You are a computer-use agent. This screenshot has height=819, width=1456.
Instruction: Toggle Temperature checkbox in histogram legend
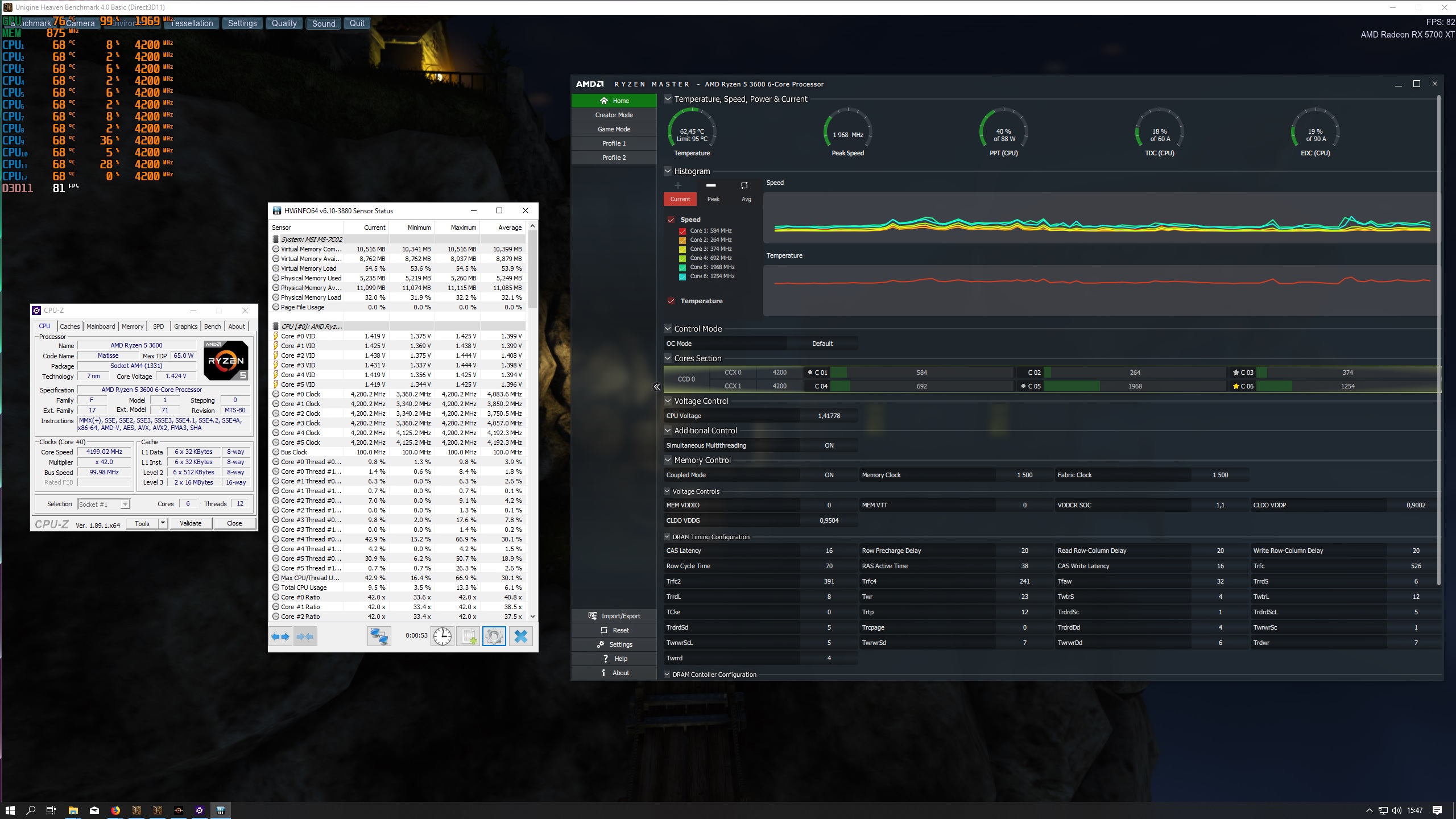671,301
